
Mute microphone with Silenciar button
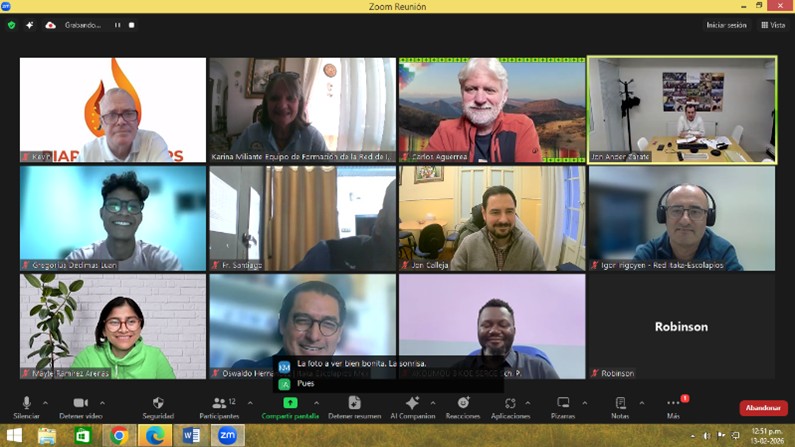pyautogui.click(x=27, y=404)
